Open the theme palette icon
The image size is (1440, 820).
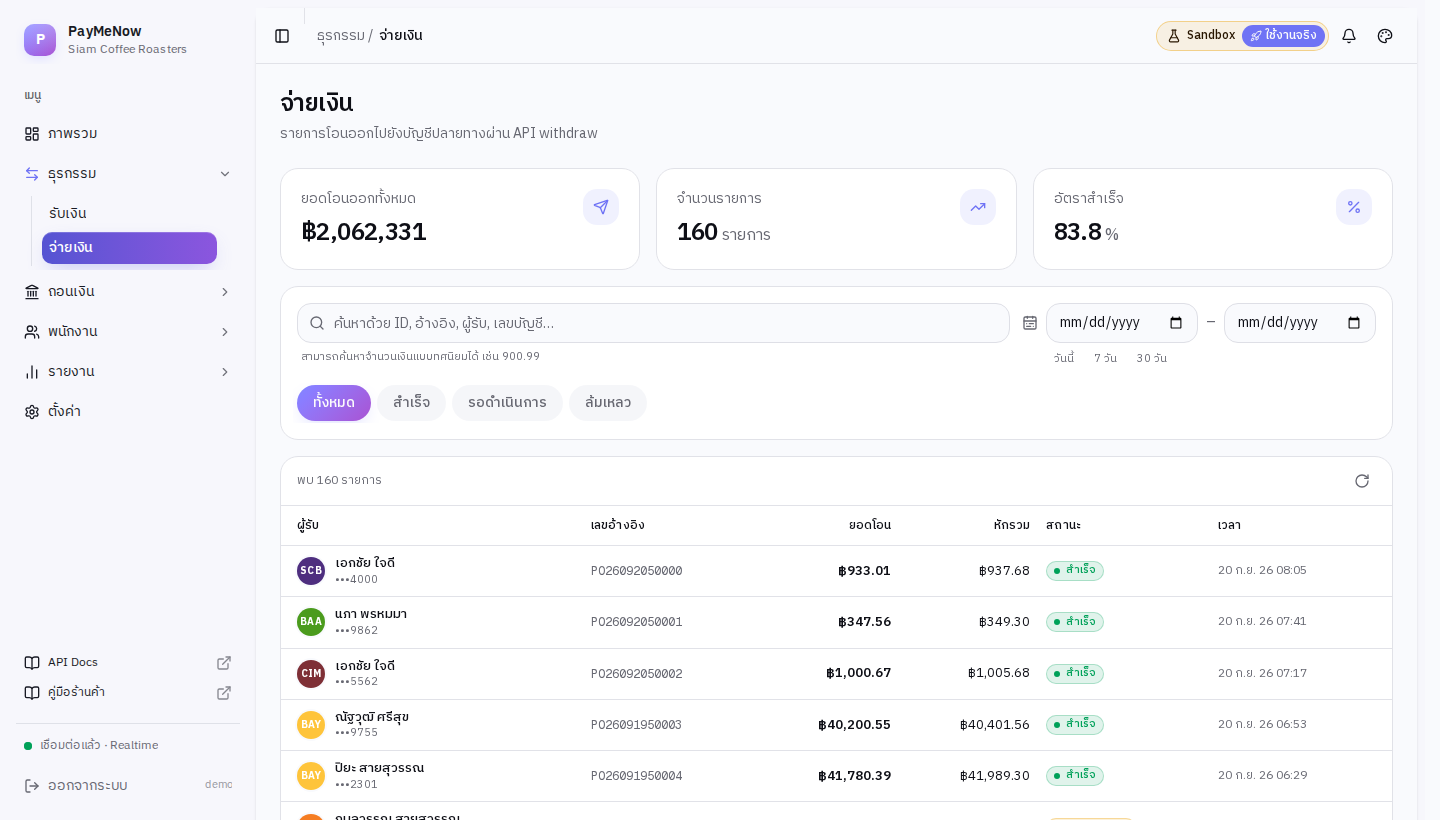pos(1385,36)
